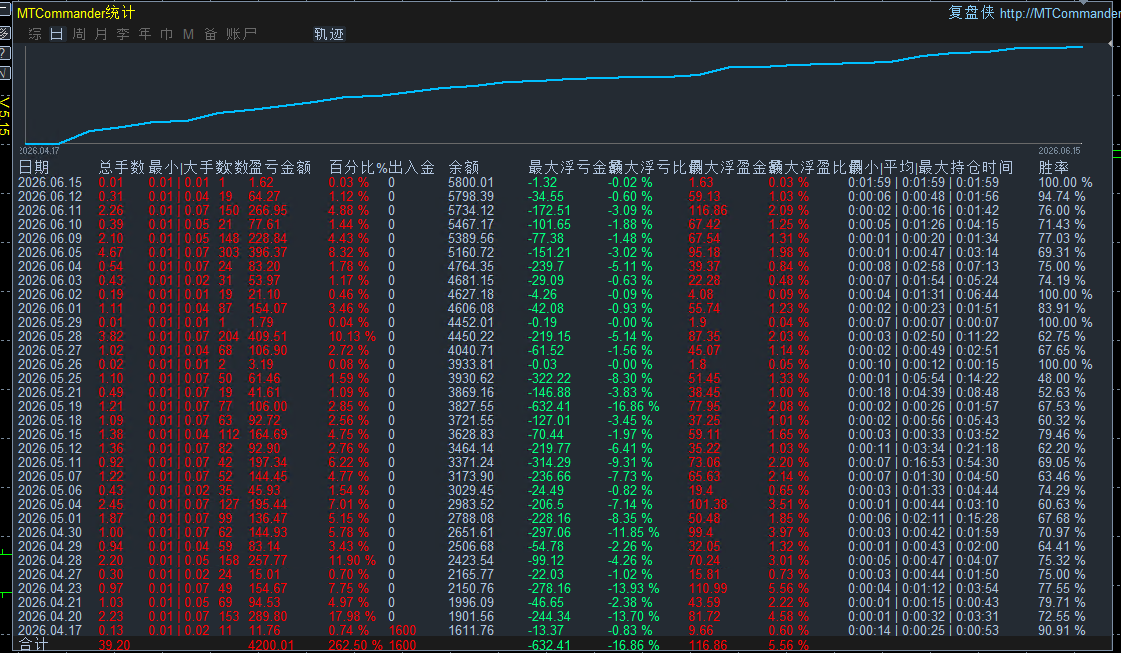
Task: Select the 2026.04.20 date cell
Action: pyautogui.click(x=50, y=616)
